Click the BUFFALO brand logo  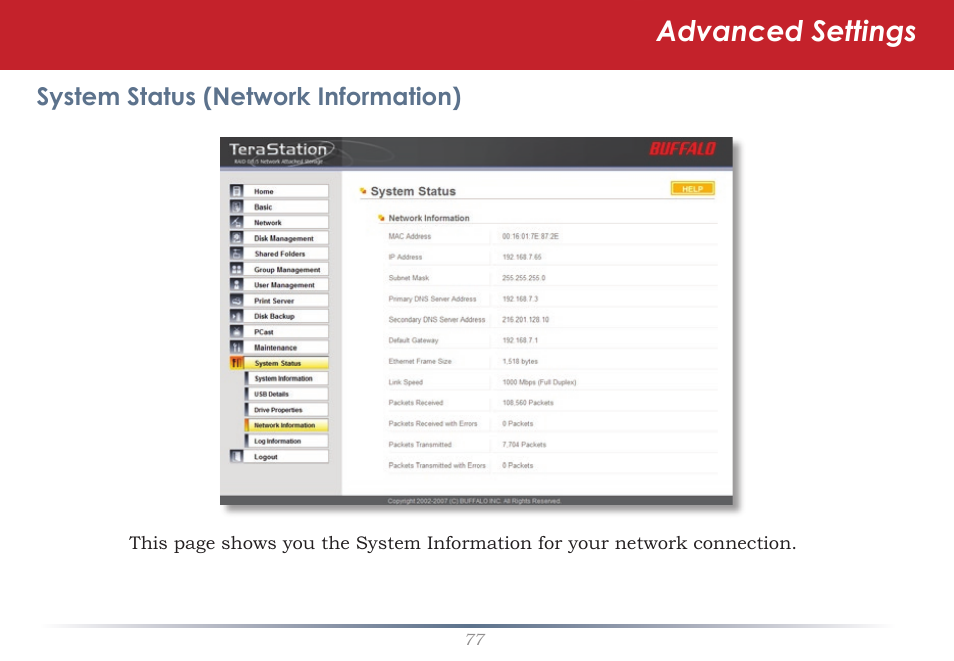coord(682,149)
